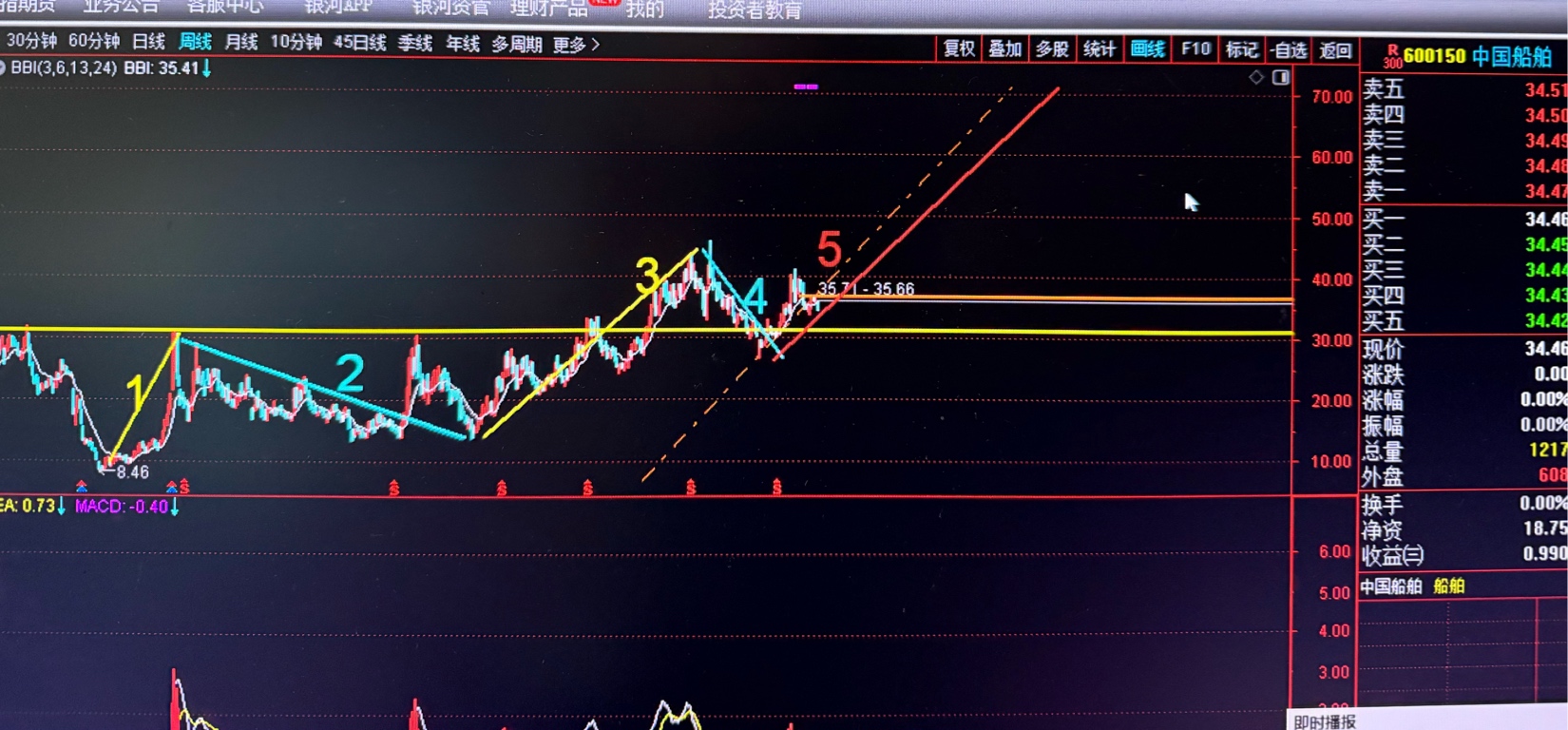The height and width of the screenshot is (730, 1568).
Task: Click the 卖五 ask row
Action: pos(1463,89)
